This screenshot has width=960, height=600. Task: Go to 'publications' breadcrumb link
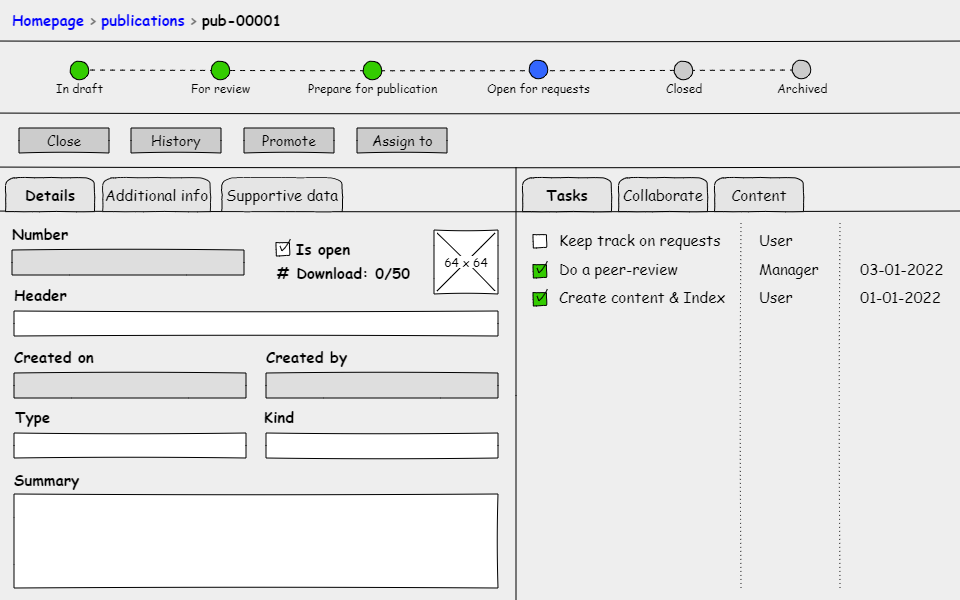pyautogui.click(x=142, y=21)
